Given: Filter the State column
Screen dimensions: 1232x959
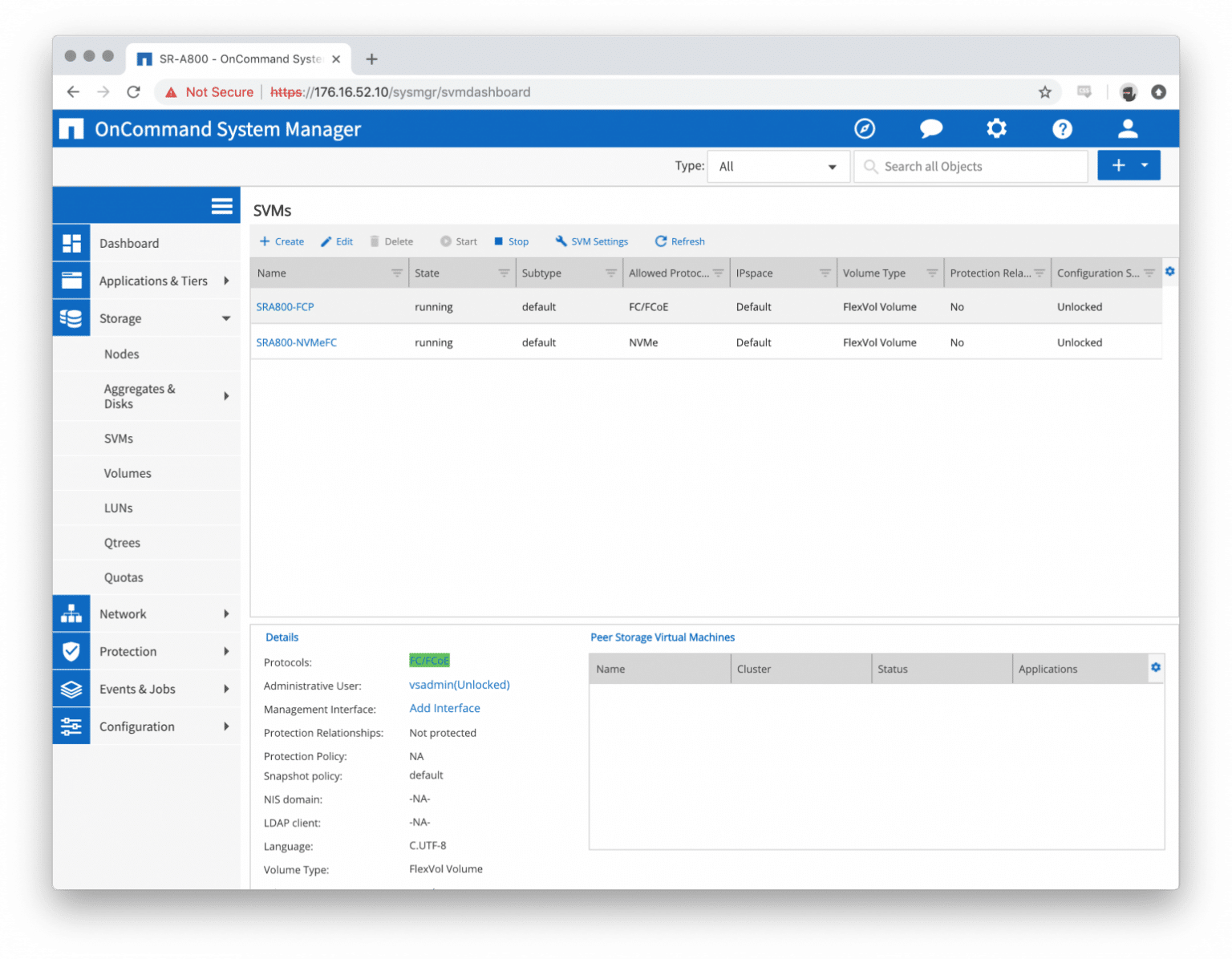Looking at the screenshot, I should pyautogui.click(x=504, y=273).
